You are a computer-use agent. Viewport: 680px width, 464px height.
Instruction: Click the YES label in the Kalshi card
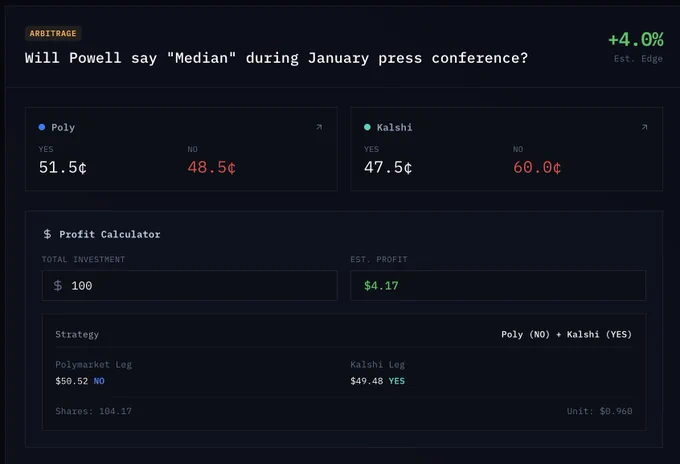point(371,149)
